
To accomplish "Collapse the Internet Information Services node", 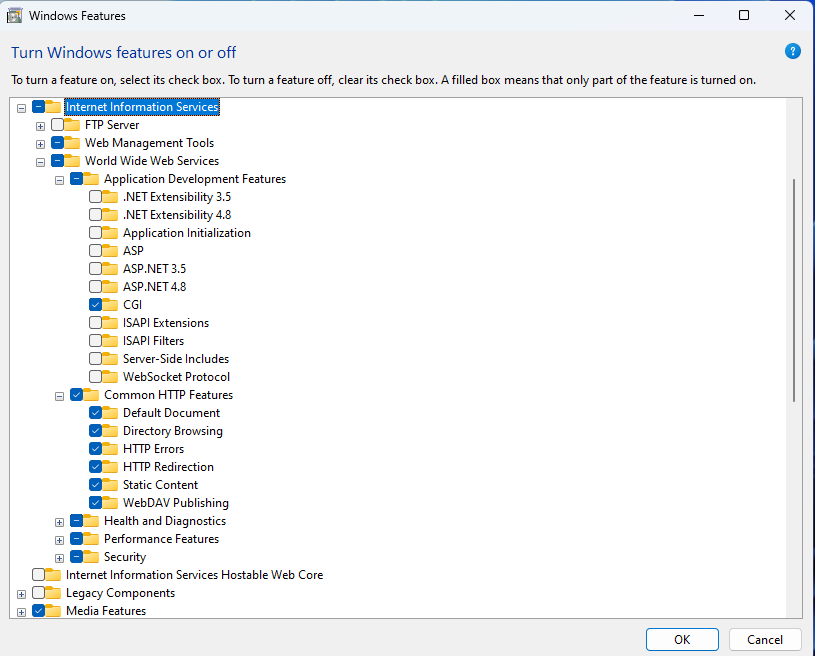I will [x=21, y=108].
